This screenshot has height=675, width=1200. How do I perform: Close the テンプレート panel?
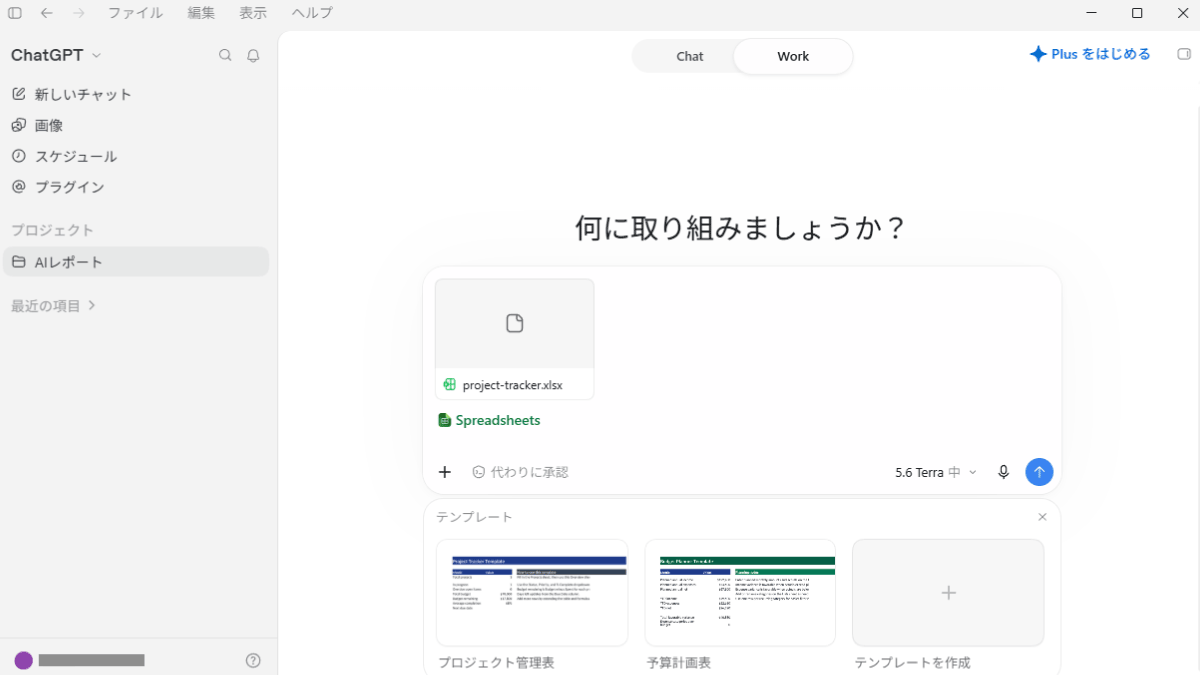coord(1042,517)
